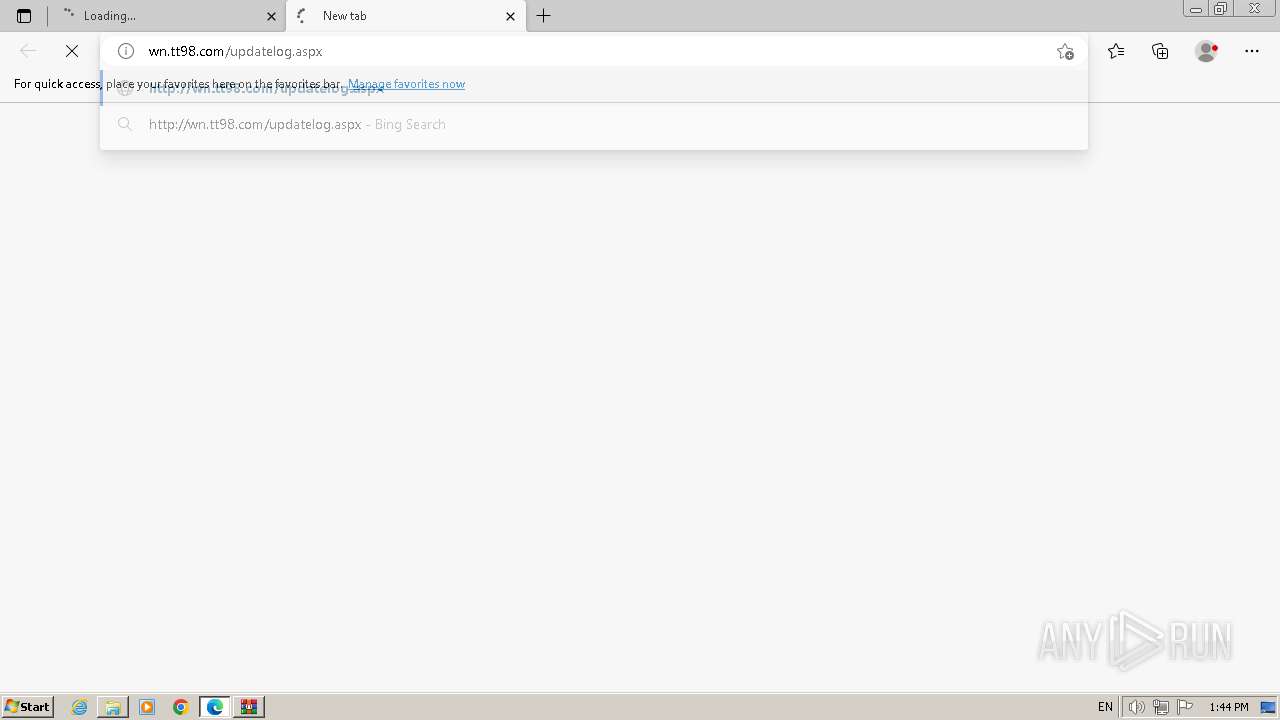Screen dimensions: 1280x720
Task: View site information icon in address bar
Action: pos(126,51)
